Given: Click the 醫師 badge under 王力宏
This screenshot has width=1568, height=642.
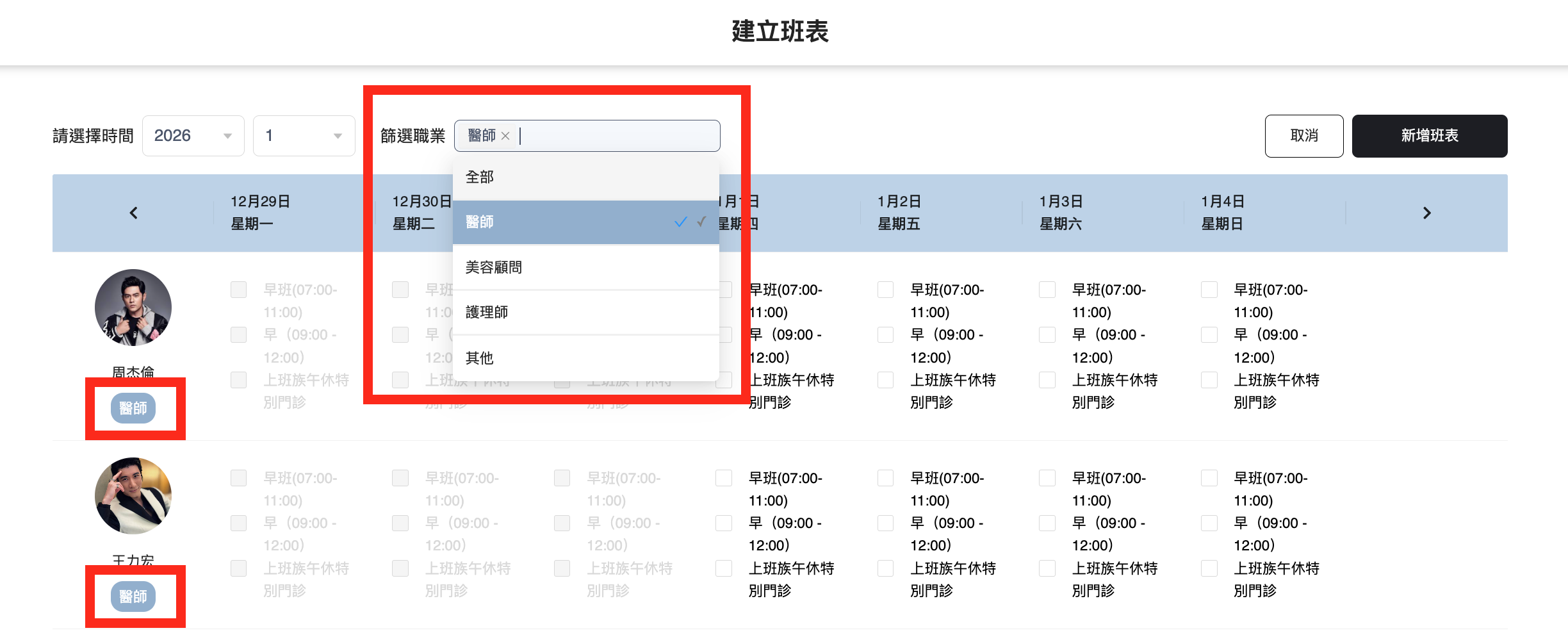Looking at the screenshot, I should click(x=133, y=597).
